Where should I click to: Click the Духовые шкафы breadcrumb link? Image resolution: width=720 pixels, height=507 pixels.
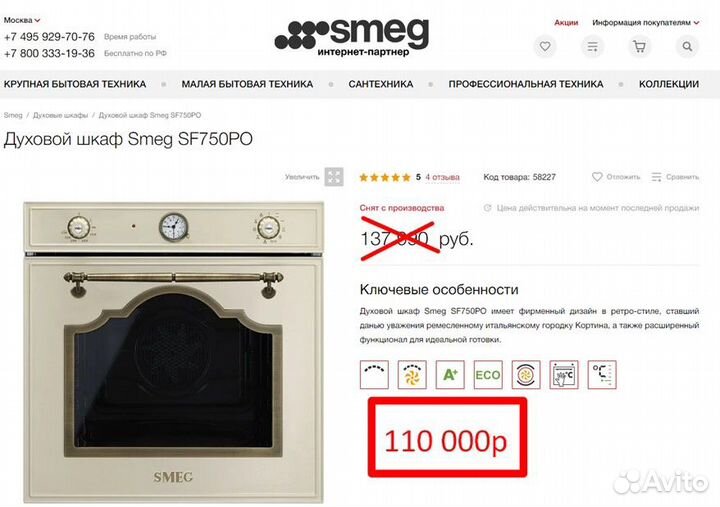(60, 115)
